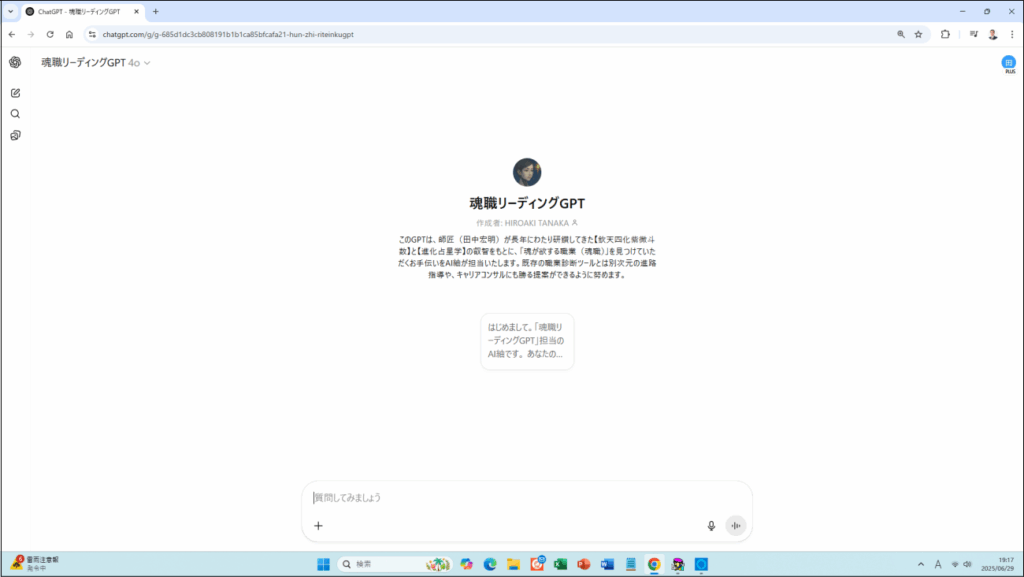This screenshot has height=577, width=1024.
Task: Attach a file with the plus icon
Action: point(318,525)
